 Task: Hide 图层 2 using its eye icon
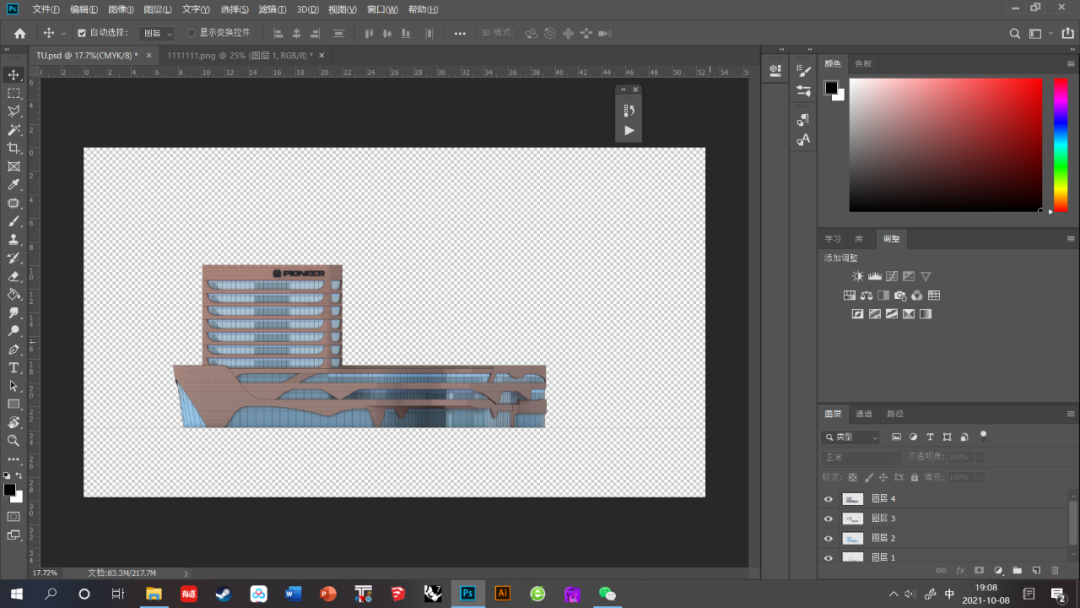click(x=828, y=538)
